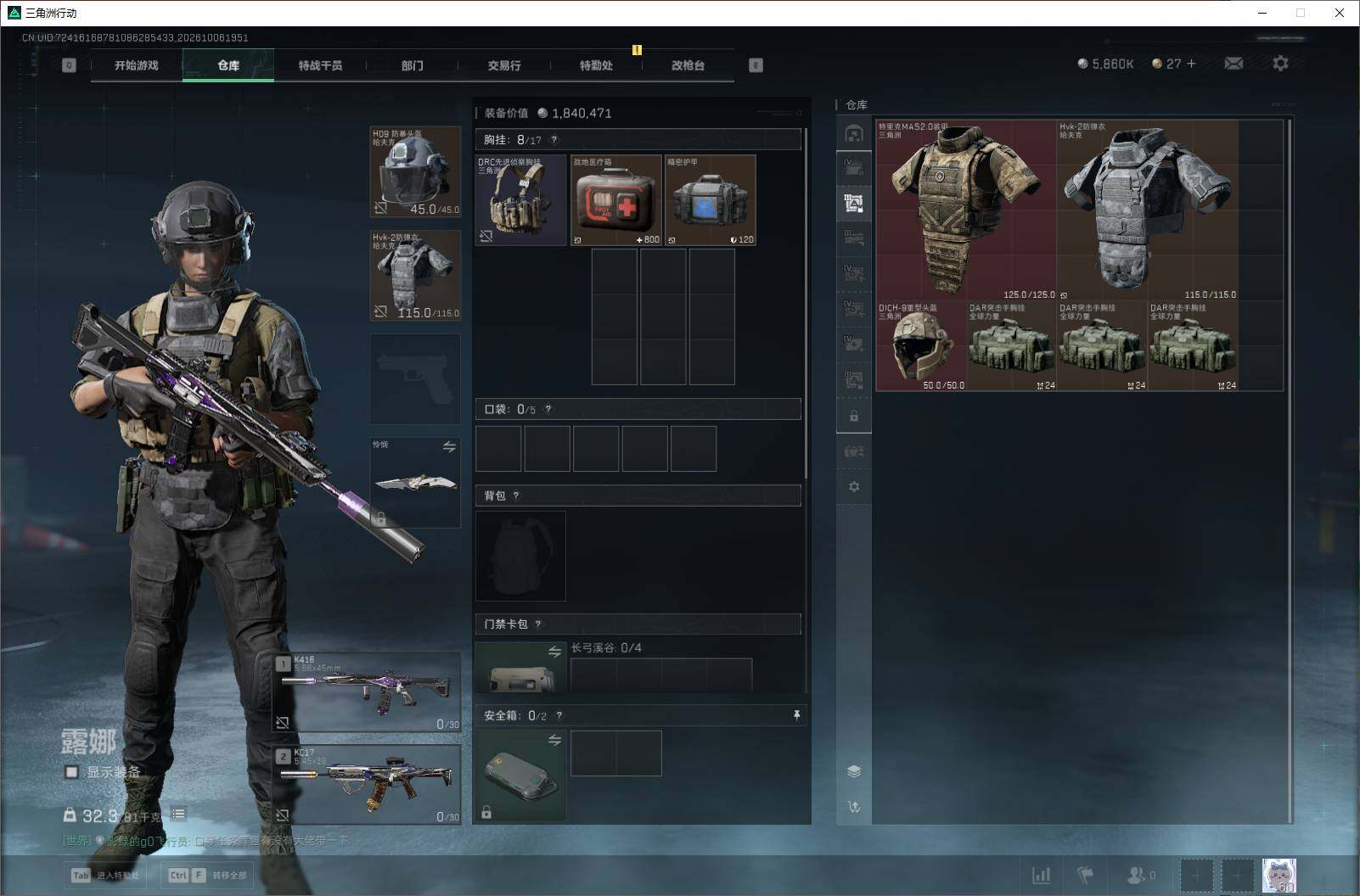Select the highlighted armor category sidebar icon
The width and height of the screenshot is (1360, 896).
854,203
